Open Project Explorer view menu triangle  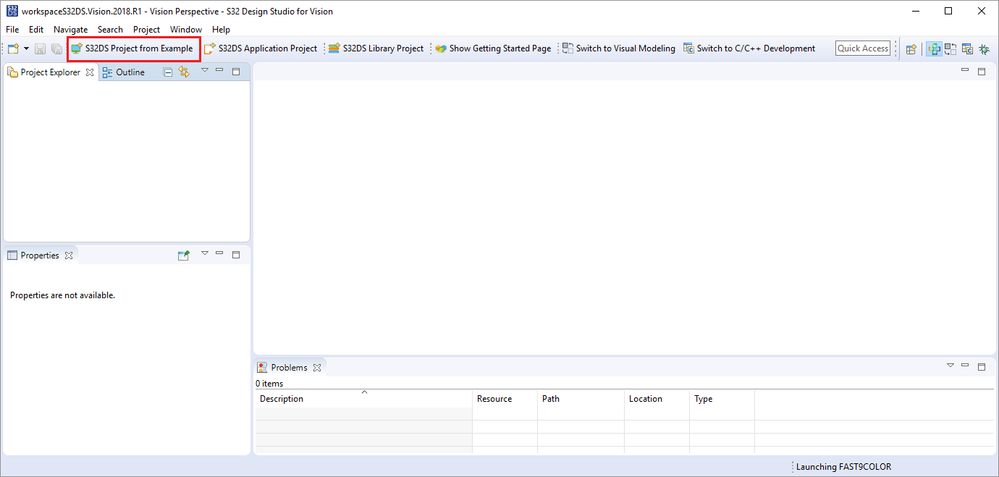pyautogui.click(x=205, y=71)
